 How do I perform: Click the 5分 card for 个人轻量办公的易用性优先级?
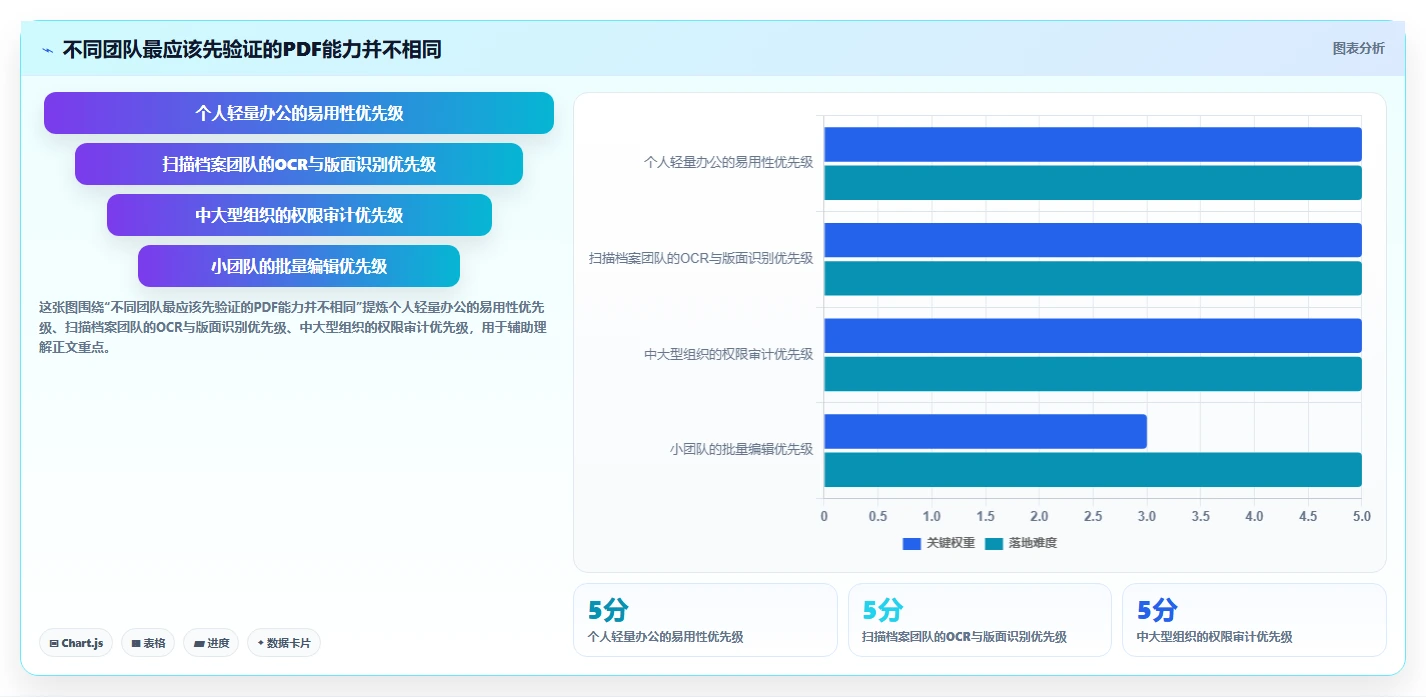pos(705,620)
